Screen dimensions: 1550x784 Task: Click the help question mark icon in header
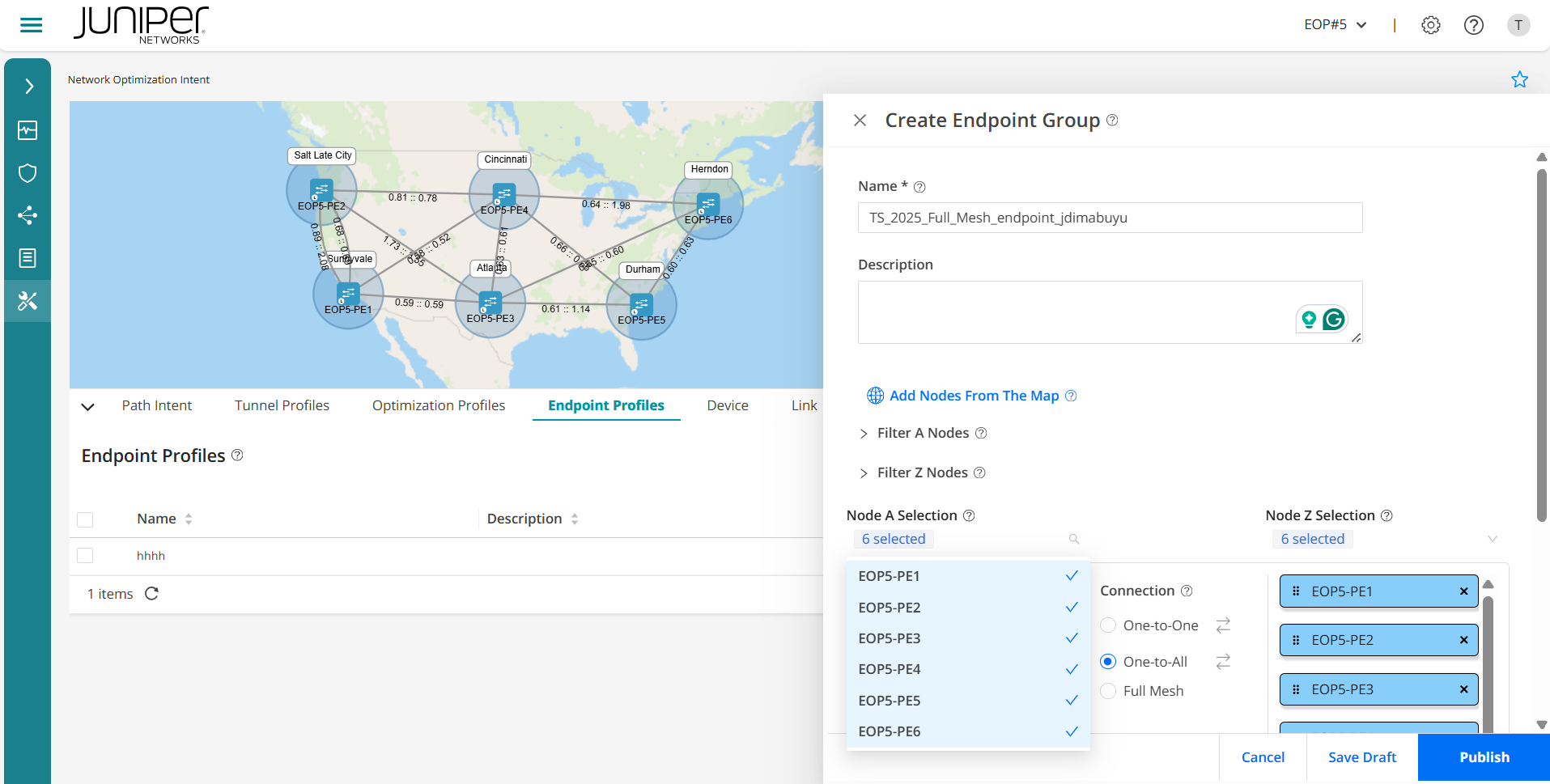click(1473, 25)
